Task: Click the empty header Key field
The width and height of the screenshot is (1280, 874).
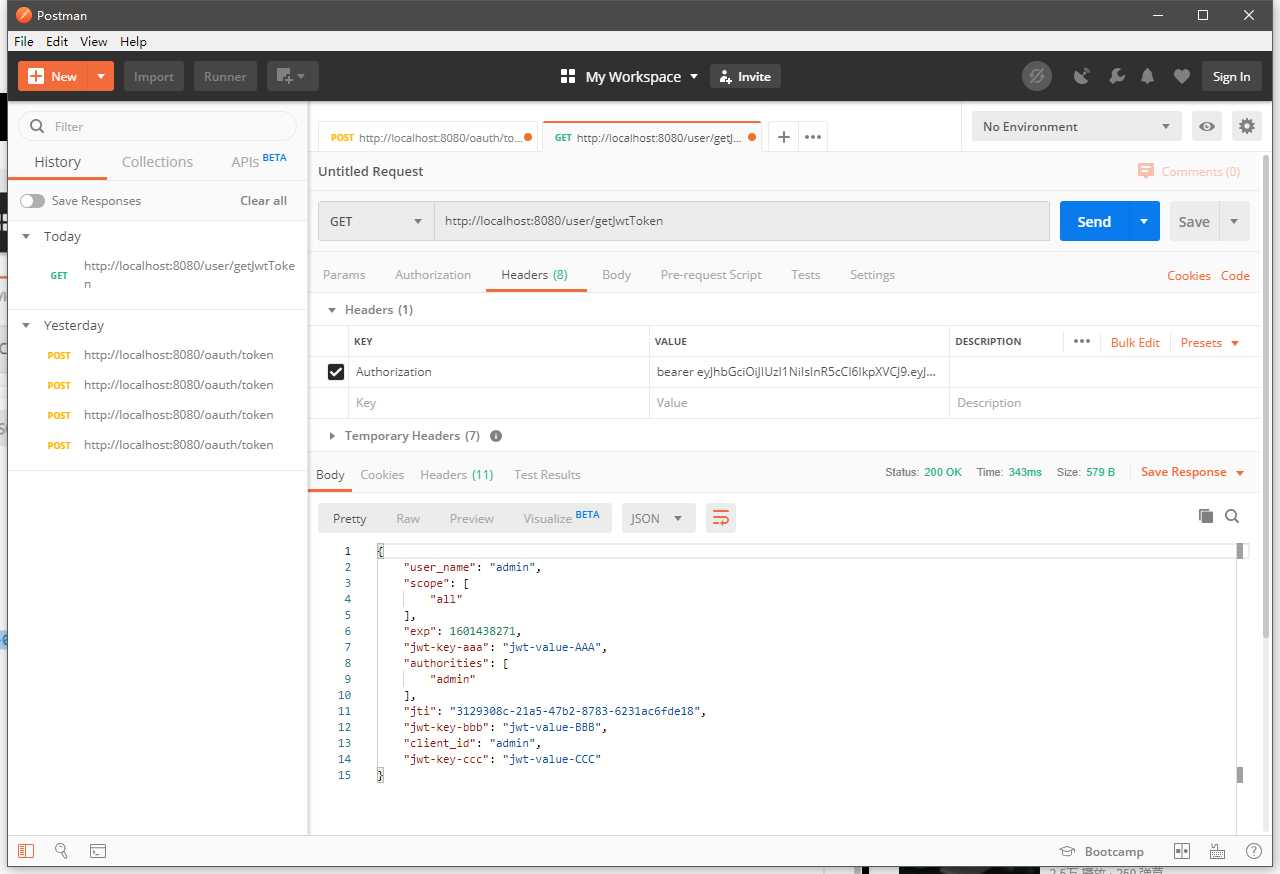Action: [499, 403]
